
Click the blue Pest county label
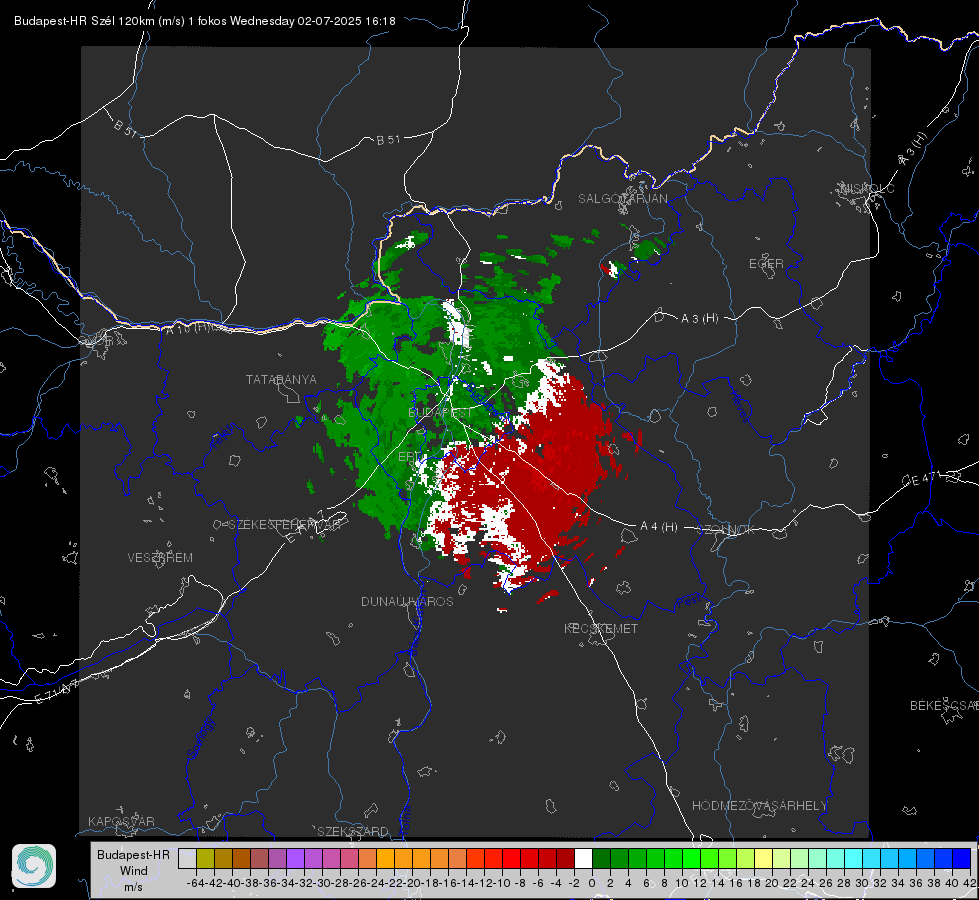687,601
